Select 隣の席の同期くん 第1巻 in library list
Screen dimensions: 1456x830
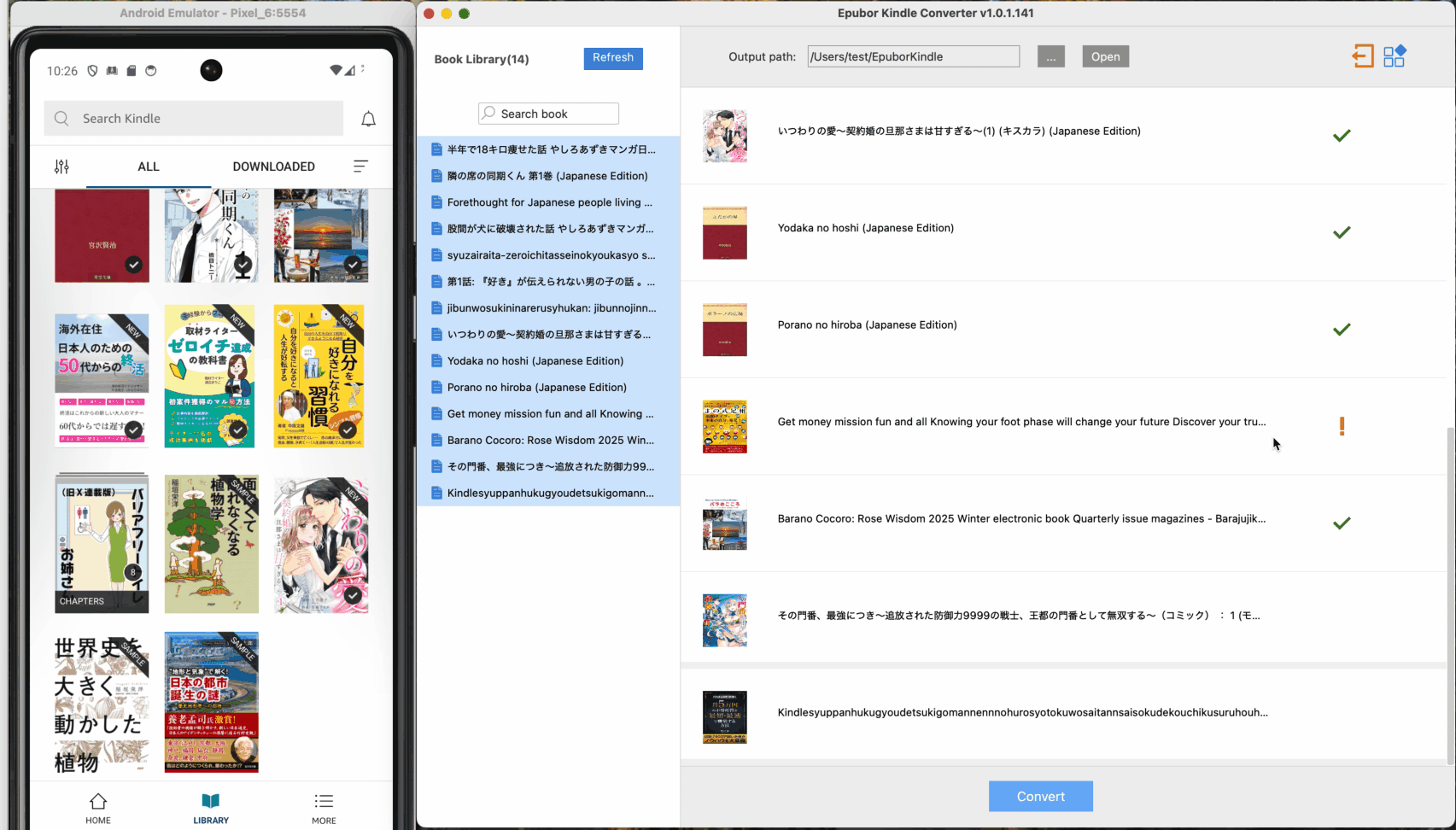548,176
